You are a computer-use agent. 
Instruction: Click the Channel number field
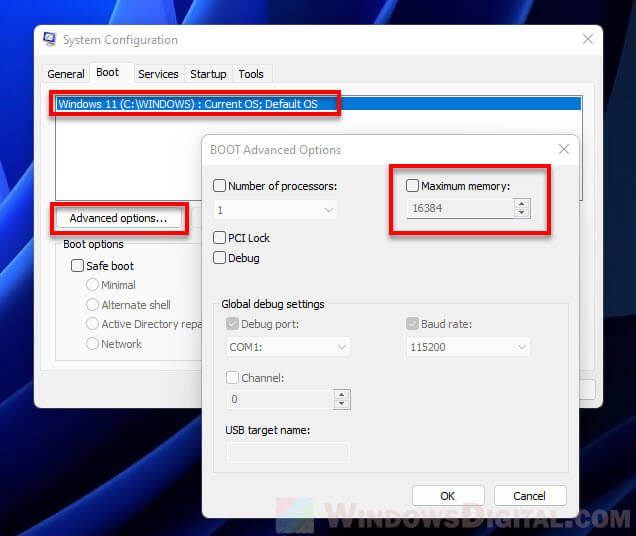pyautogui.click(x=280, y=399)
